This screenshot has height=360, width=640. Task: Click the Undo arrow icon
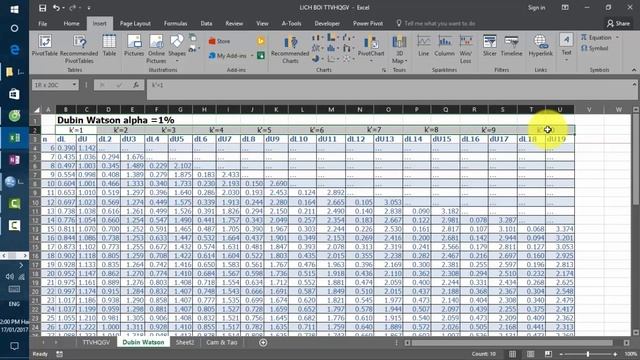(x=56, y=8)
